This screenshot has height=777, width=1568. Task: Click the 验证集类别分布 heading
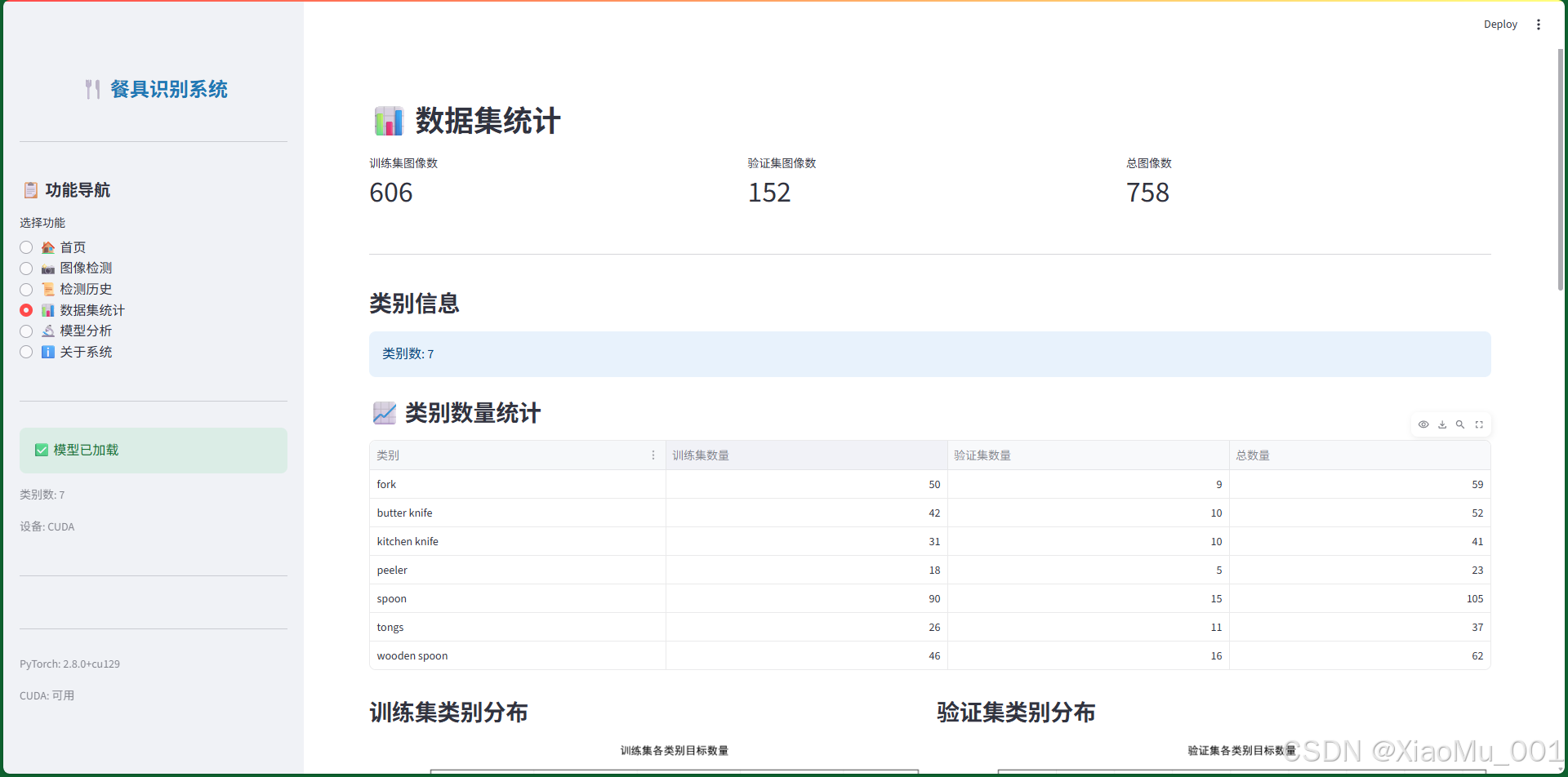coord(1016,713)
